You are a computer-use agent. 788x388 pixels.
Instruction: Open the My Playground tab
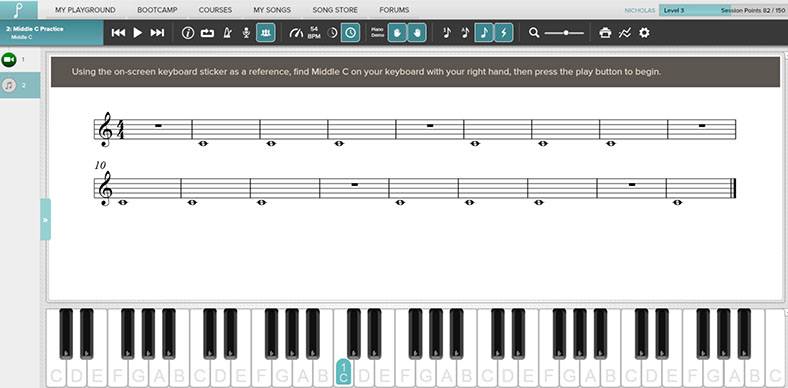click(x=85, y=10)
